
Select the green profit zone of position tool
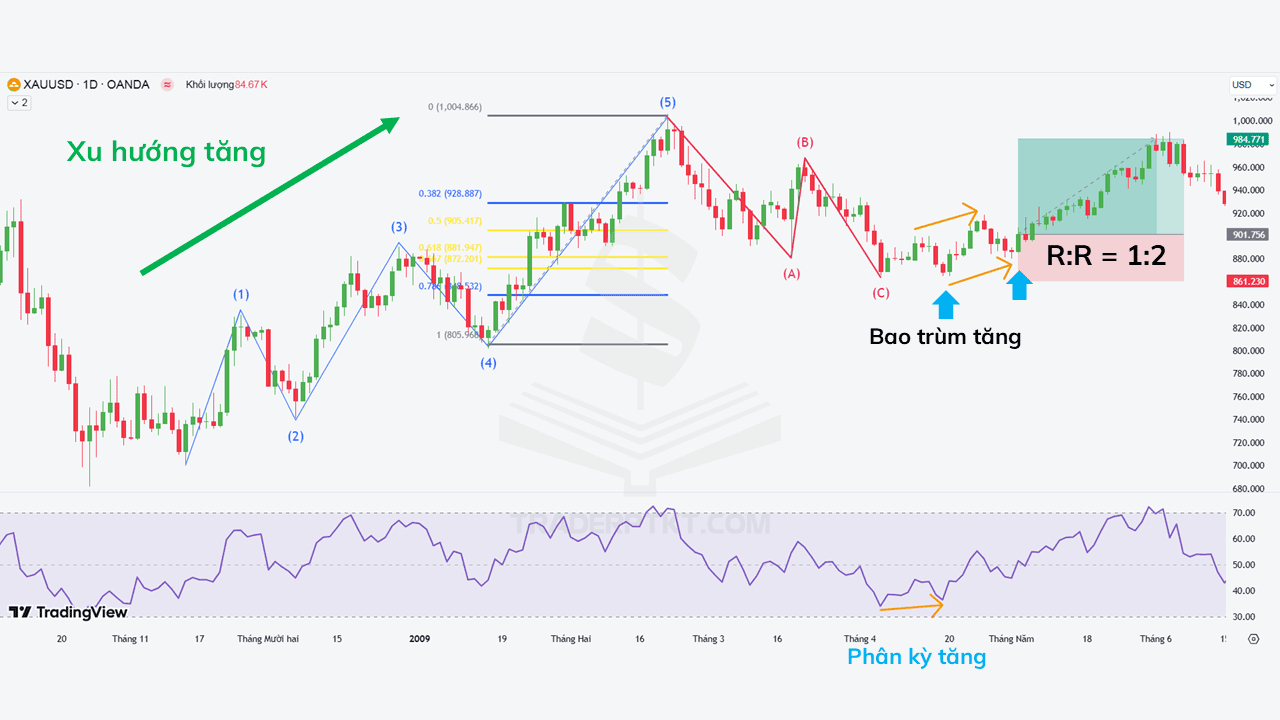(x=1101, y=186)
